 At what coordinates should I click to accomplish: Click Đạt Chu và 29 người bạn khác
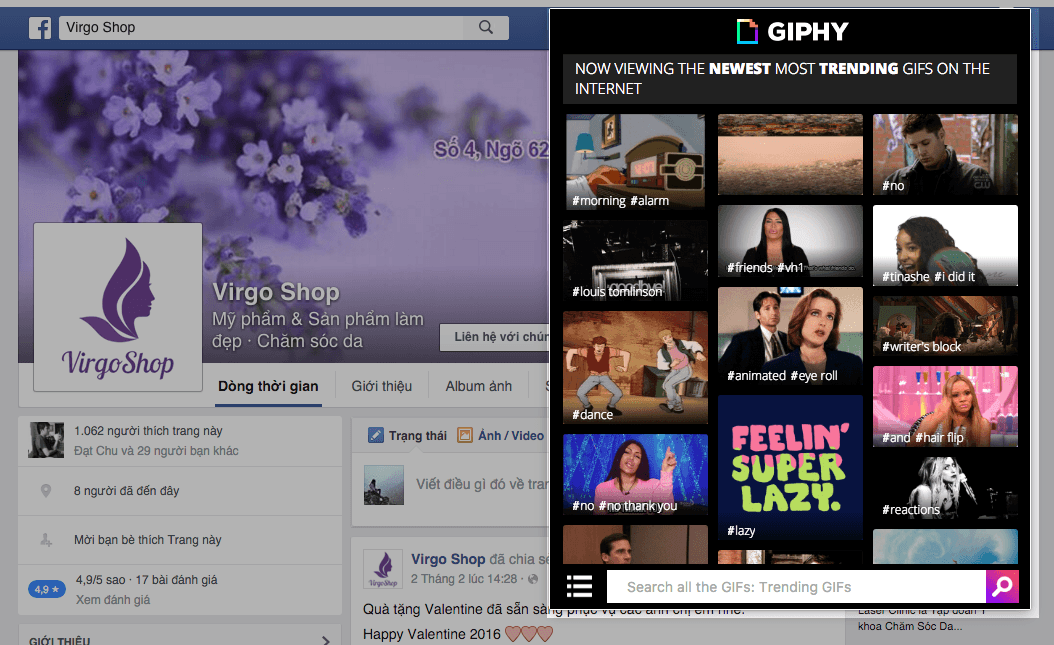click(x=156, y=451)
